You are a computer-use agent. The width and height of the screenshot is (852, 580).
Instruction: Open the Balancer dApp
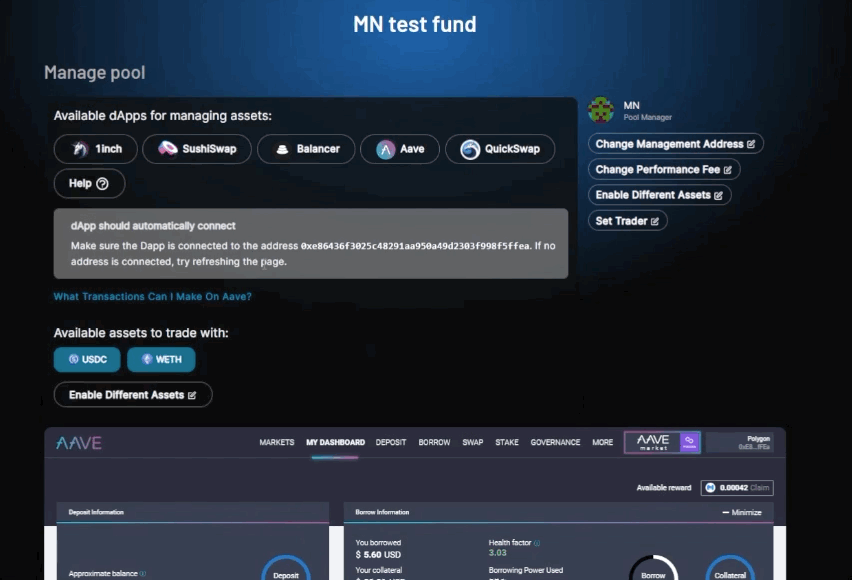306,149
